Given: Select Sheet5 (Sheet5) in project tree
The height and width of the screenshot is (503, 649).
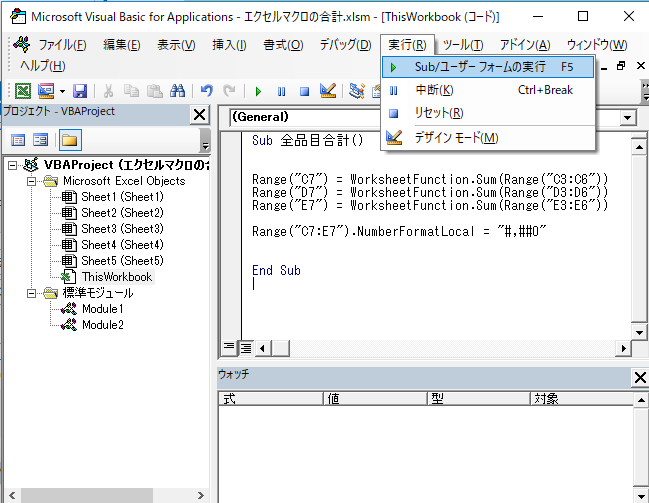Looking at the screenshot, I should point(122,261).
